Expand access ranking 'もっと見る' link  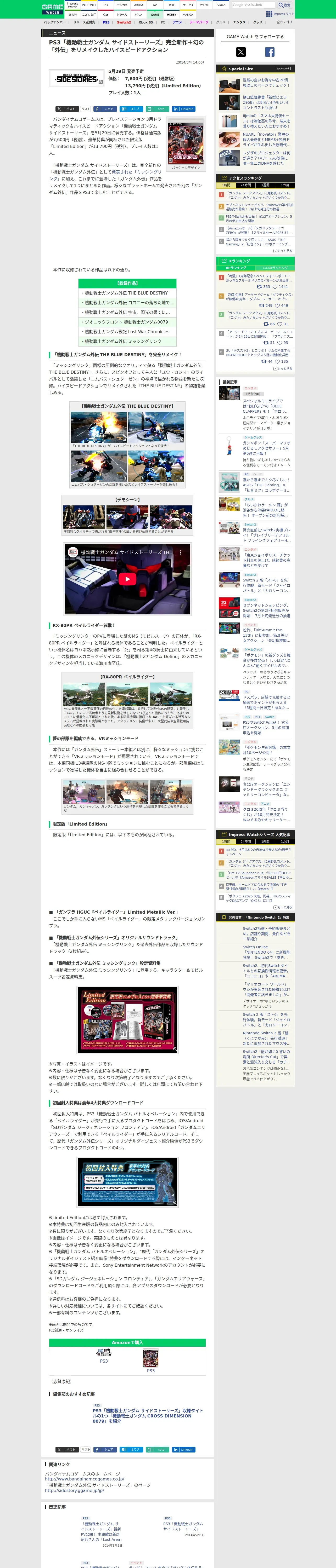[x=283, y=251]
